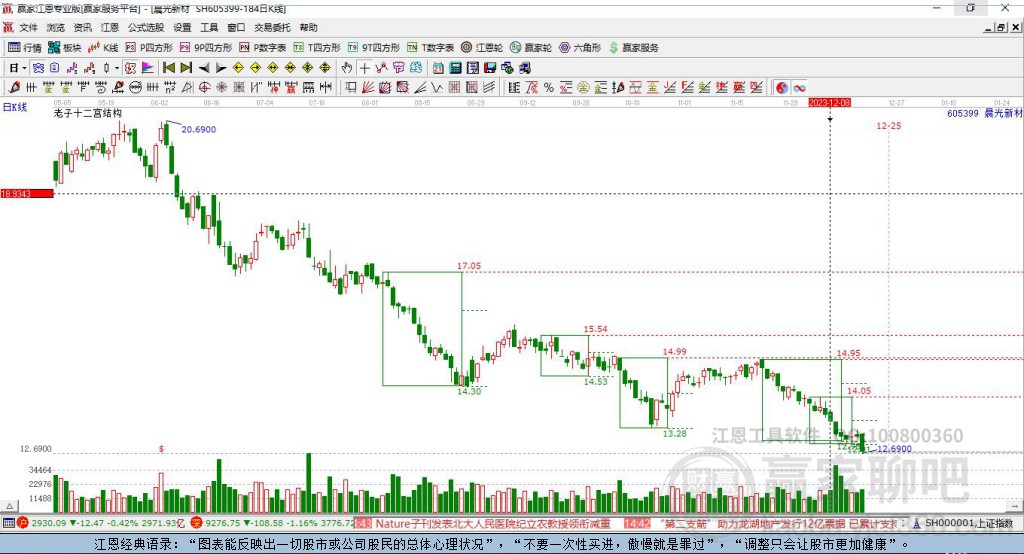This screenshot has width=1024, height=554.
Task: Toggle the 权 rights adjustment icon
Action: [x=130, y=68]
